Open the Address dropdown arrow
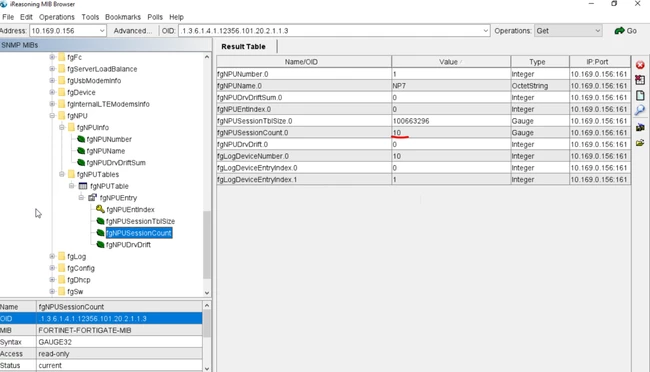 (102, 31)
